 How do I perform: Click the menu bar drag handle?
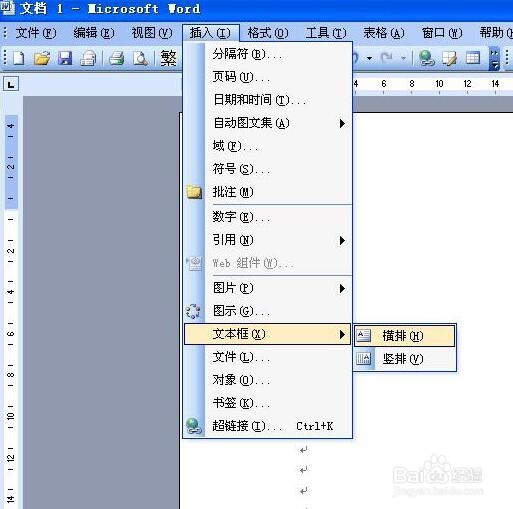click(5, 33)
